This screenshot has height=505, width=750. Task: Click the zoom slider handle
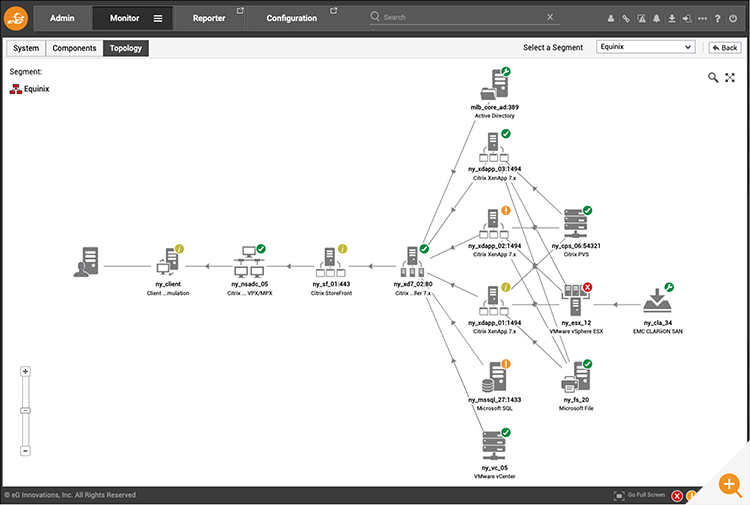pos(25,410)
